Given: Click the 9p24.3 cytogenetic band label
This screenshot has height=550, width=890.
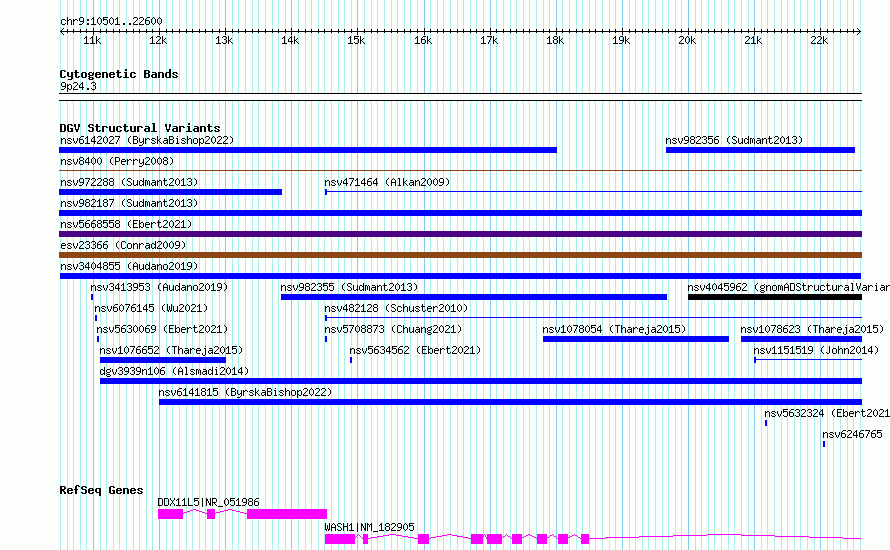Looking at the screenshot, I should click(x=78, y=86).
